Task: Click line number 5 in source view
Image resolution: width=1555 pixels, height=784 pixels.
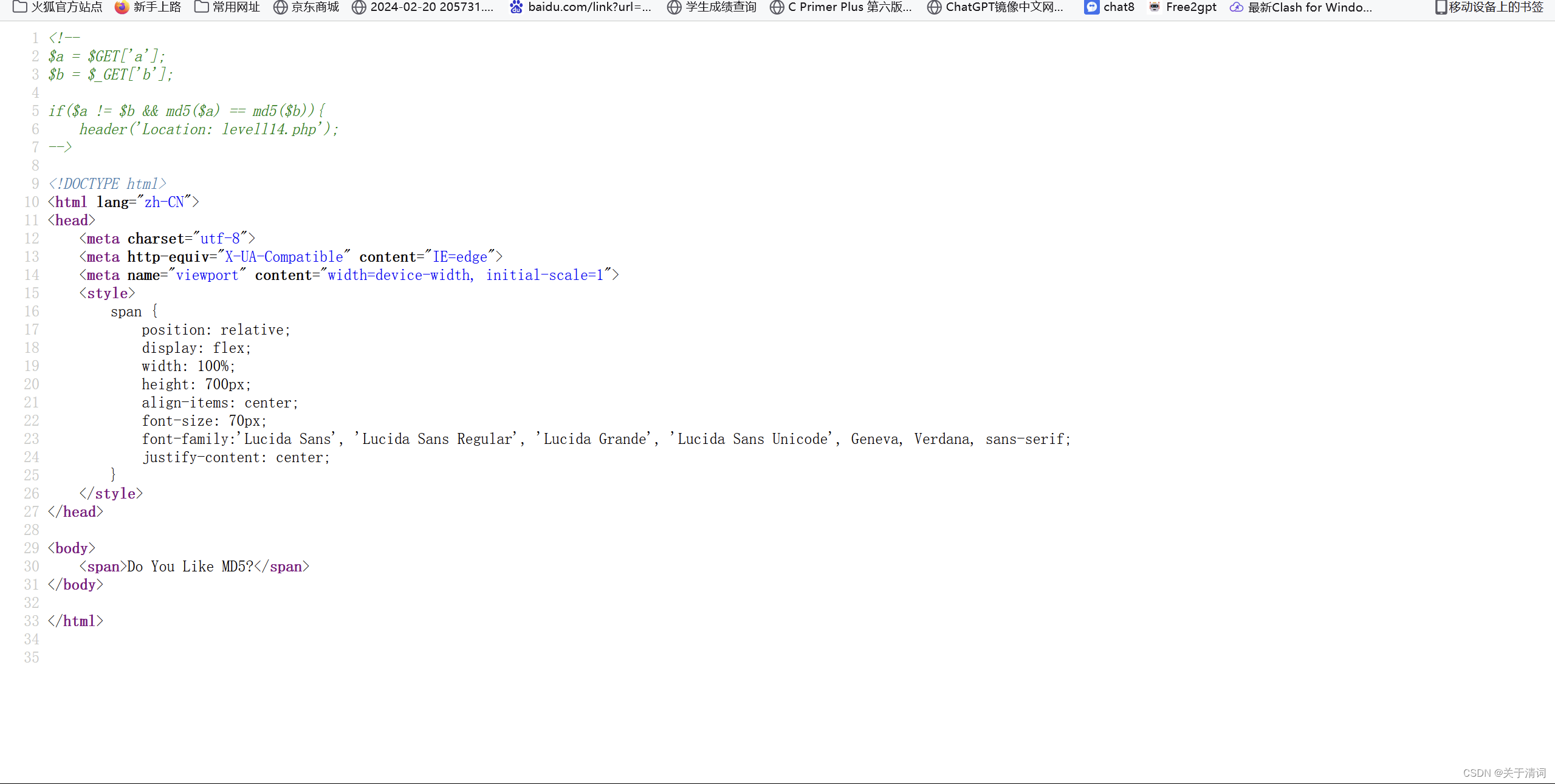Action: 35,111
